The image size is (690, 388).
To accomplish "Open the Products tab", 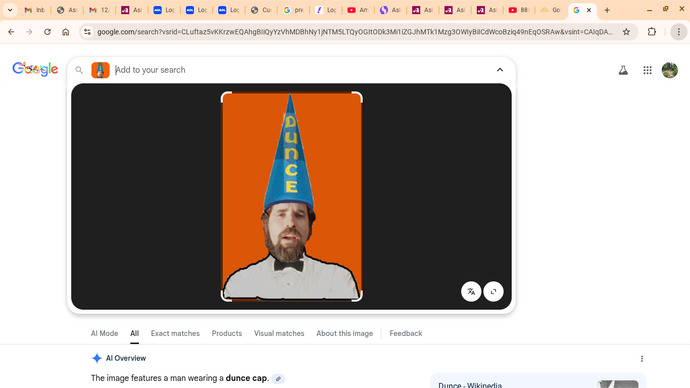I will [227, 333].
